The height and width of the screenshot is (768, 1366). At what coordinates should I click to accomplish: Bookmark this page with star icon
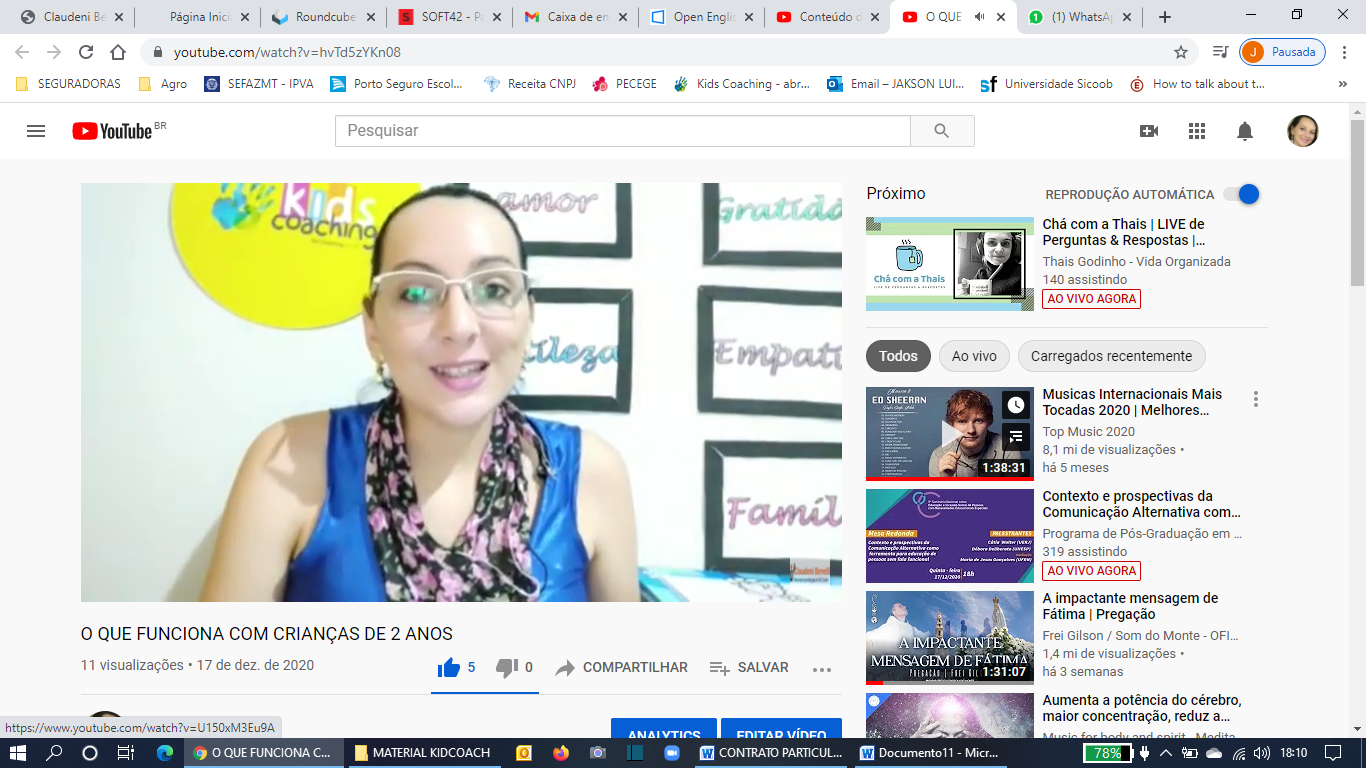tap(1181, 52)
